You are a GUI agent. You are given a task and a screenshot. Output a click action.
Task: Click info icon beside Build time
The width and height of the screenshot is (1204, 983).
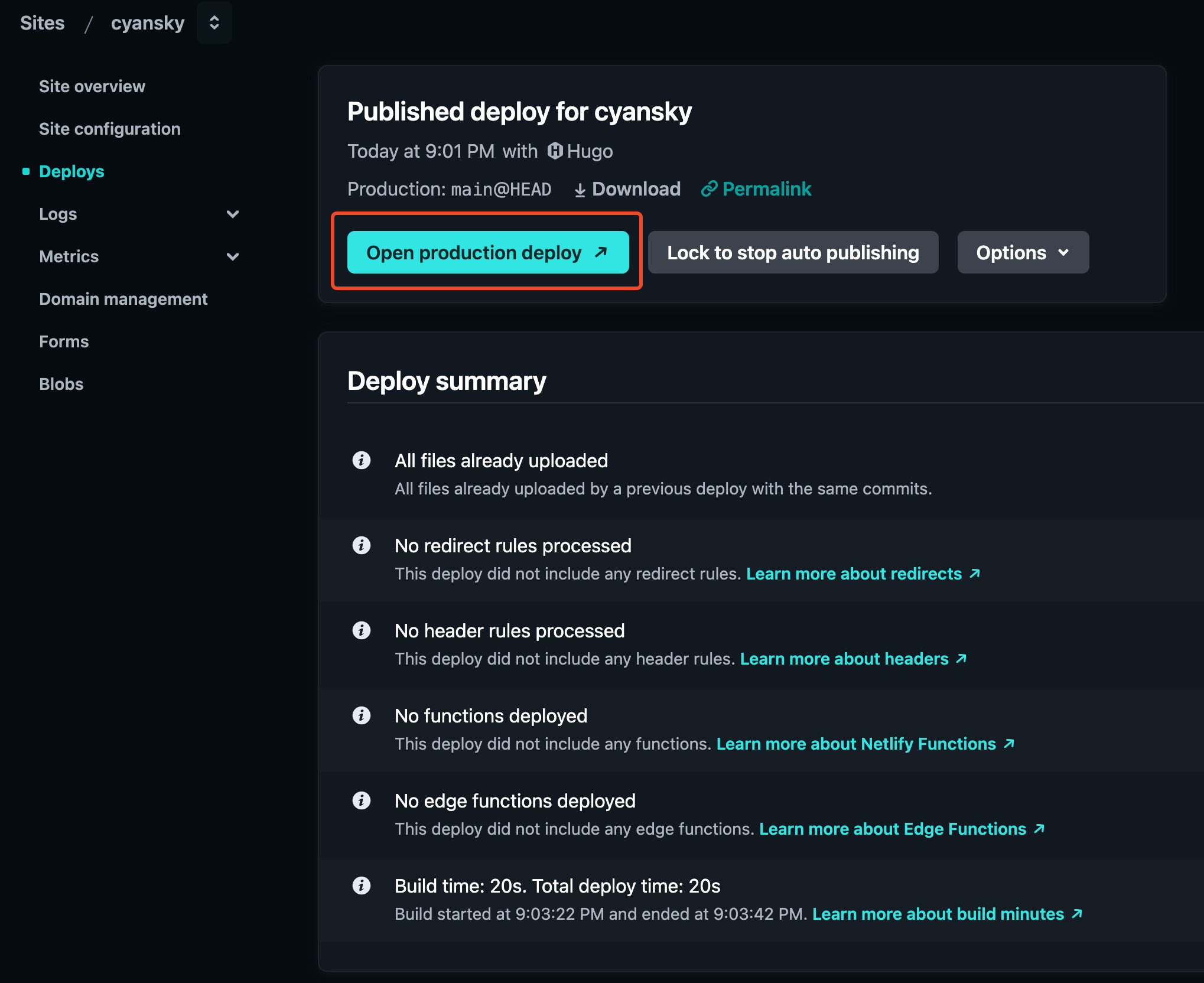(362, 886)
